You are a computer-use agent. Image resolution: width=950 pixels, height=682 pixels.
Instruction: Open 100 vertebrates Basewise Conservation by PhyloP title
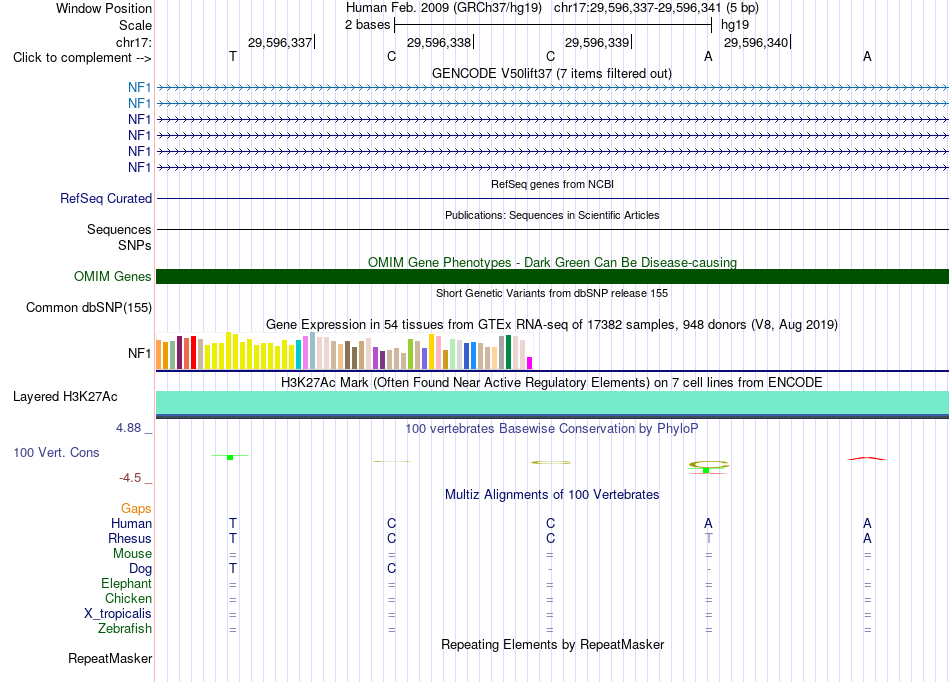click(x=551, y=429)
